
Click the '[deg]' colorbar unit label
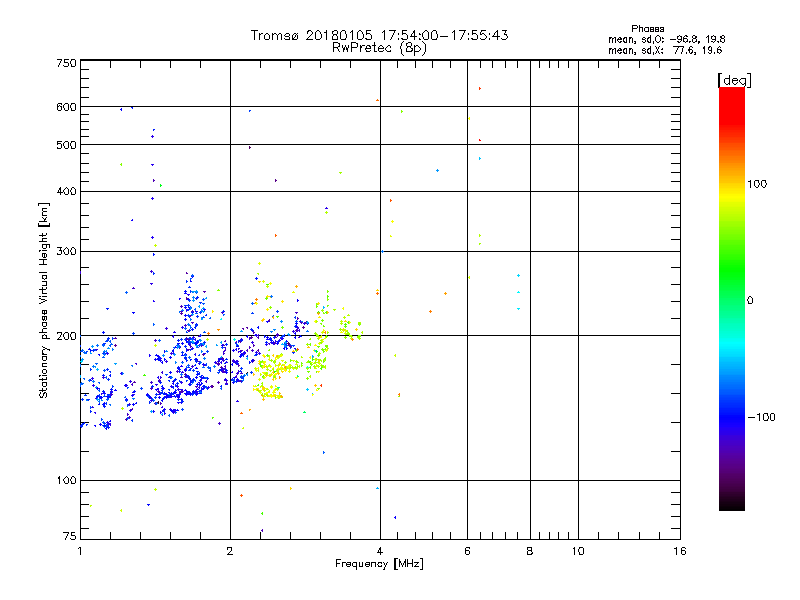tap(734, 80)
